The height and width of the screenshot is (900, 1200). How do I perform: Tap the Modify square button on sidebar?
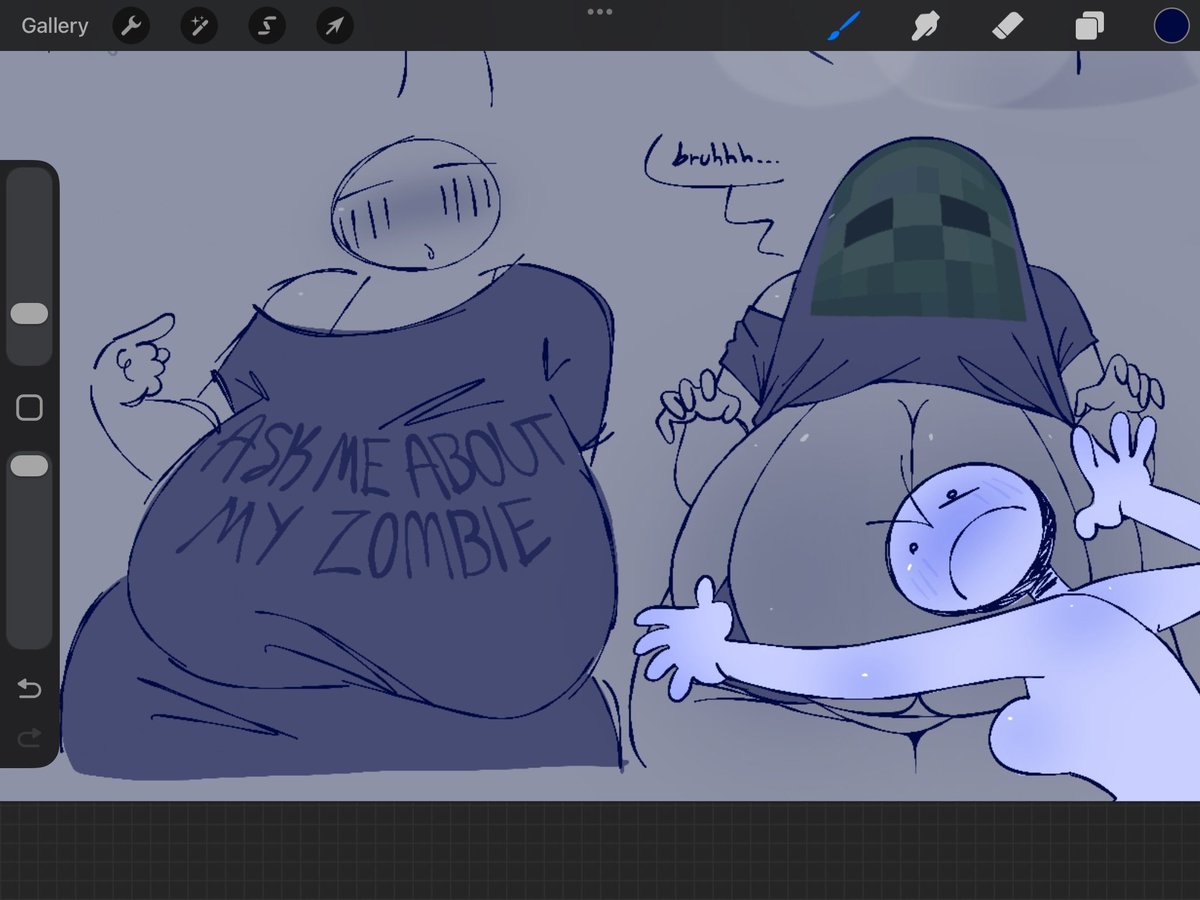click(x=29, y=406)
